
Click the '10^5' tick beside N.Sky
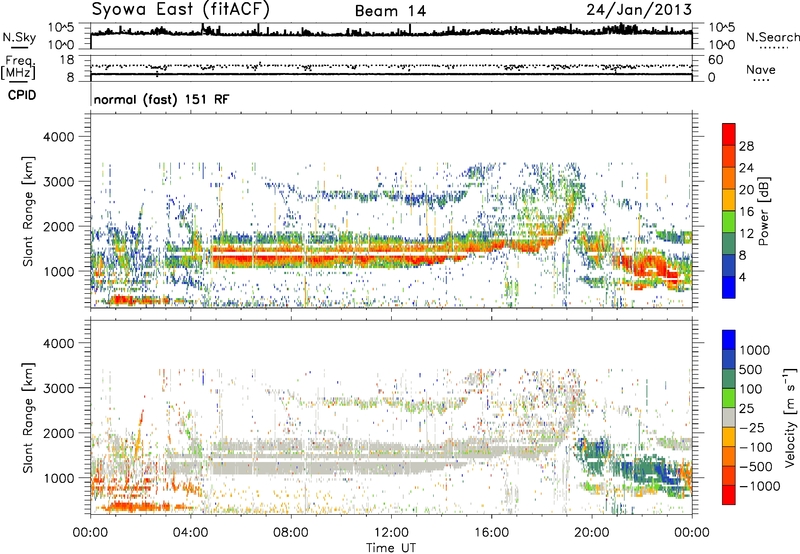[61, 28]
